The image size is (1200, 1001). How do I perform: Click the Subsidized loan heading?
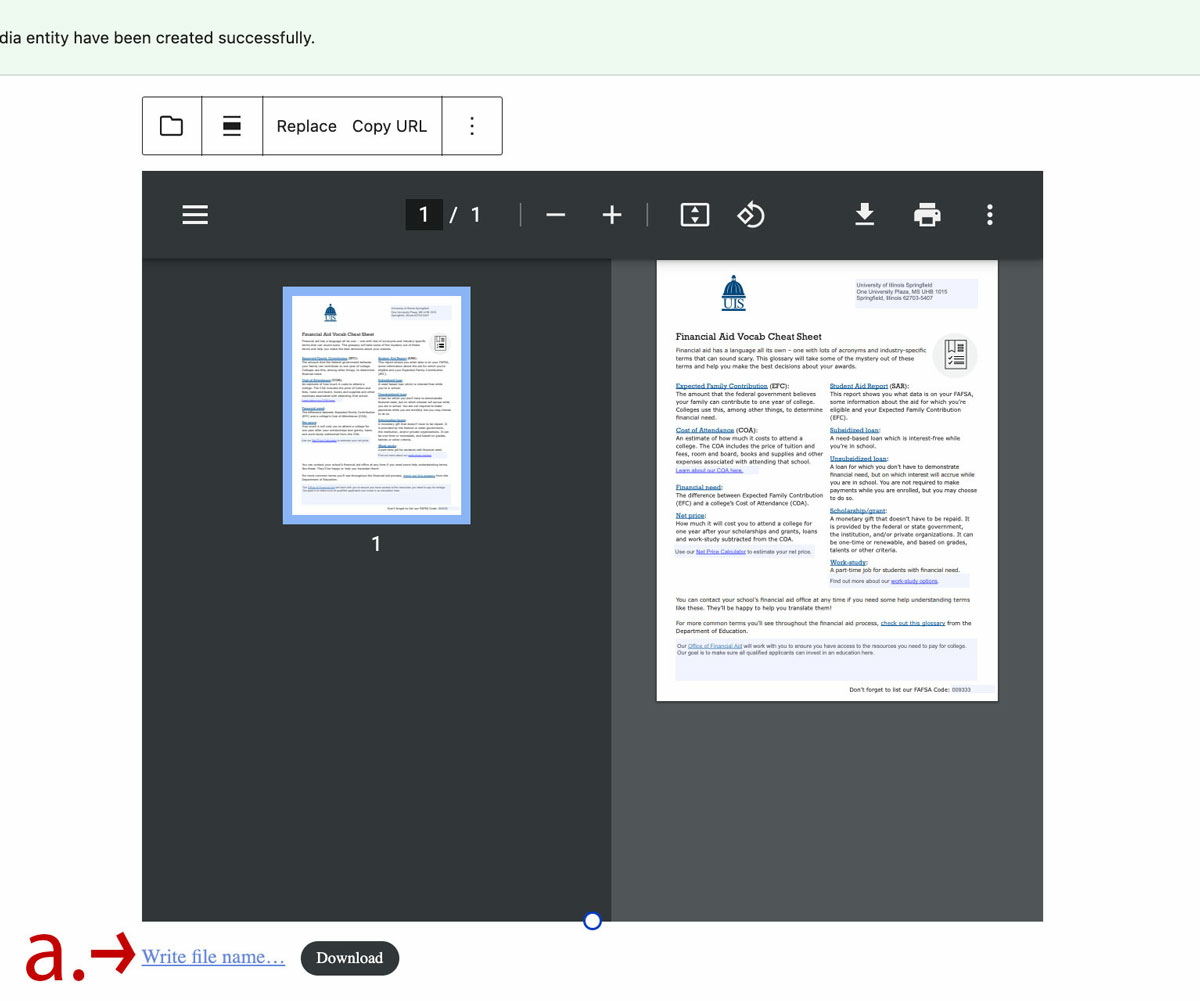(x=855, y=429)
